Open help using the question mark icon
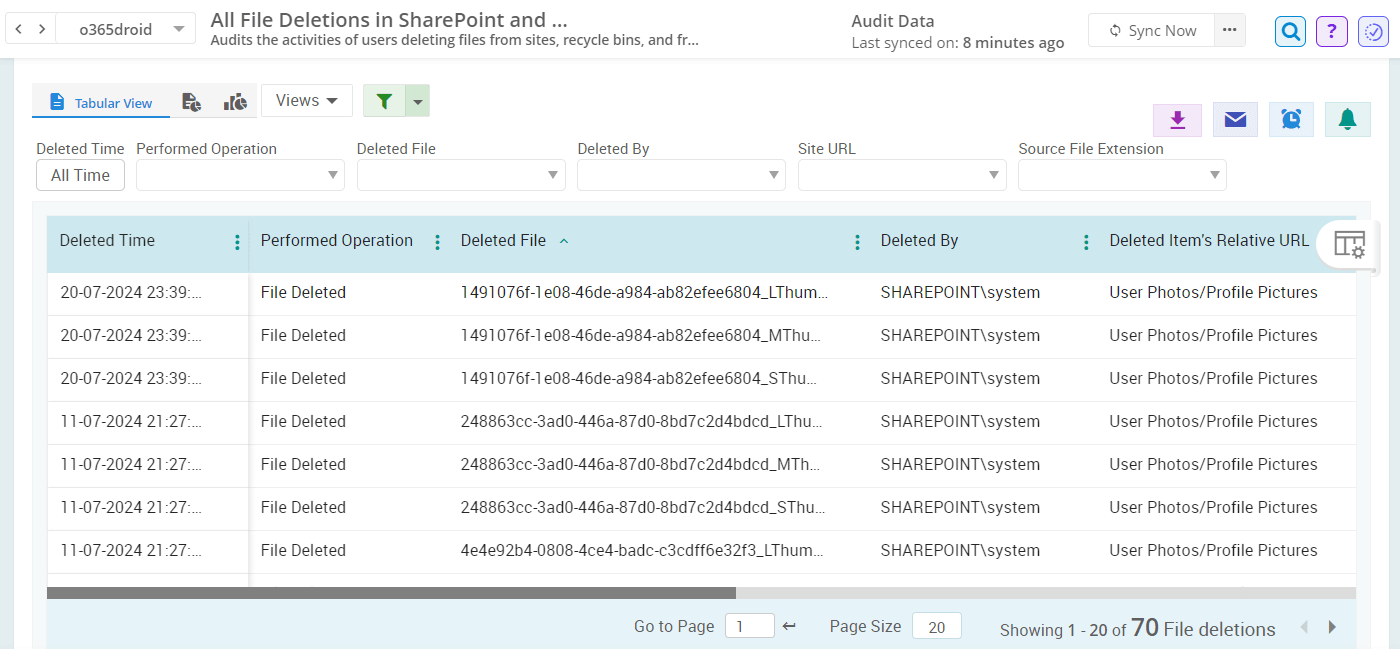This screenshot has height=649, width=1400. 1331,31
